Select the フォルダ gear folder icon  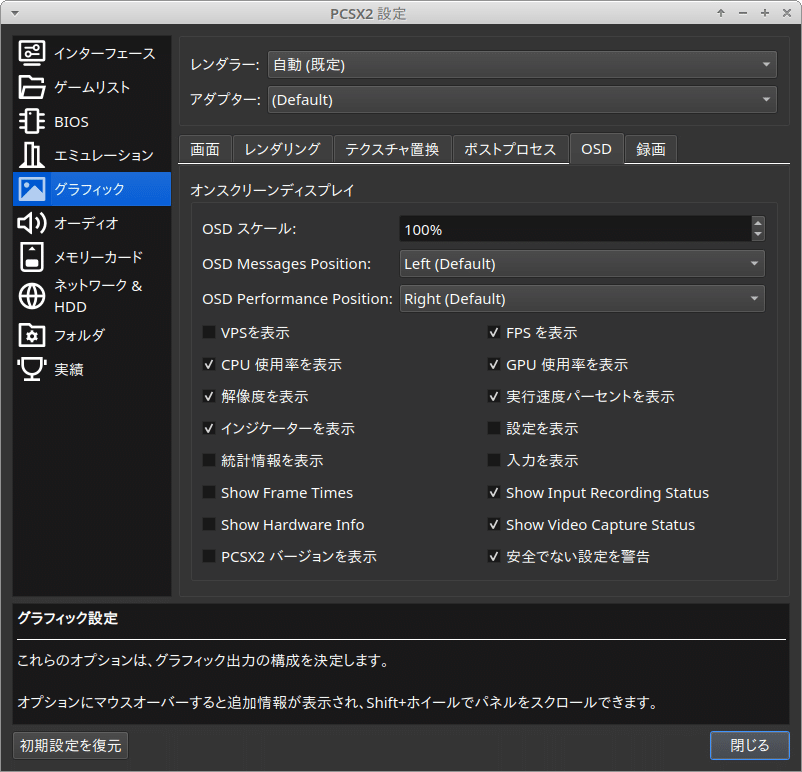tap(32, 335)
